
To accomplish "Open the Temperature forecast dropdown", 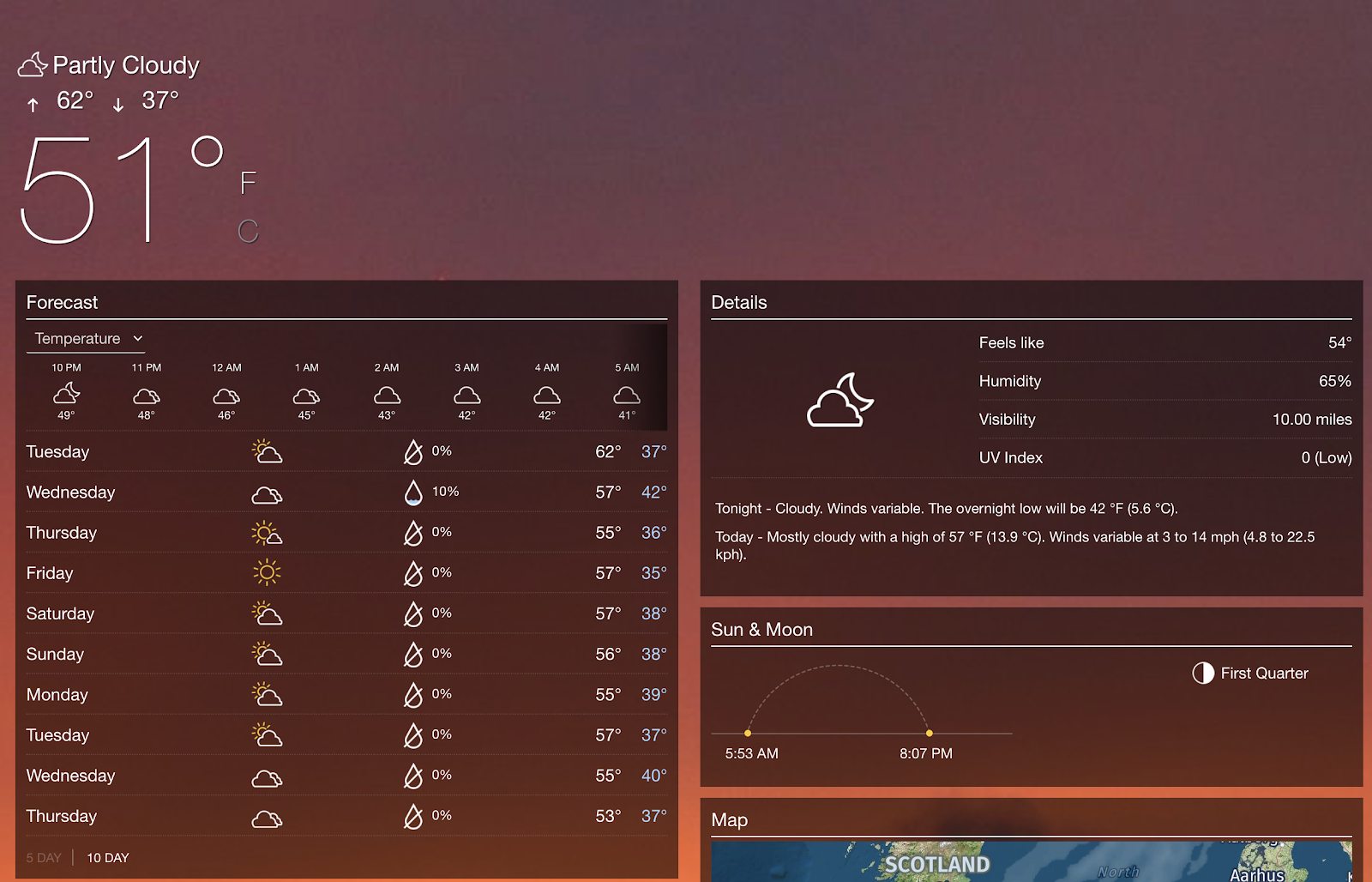I will coord(86,339).
